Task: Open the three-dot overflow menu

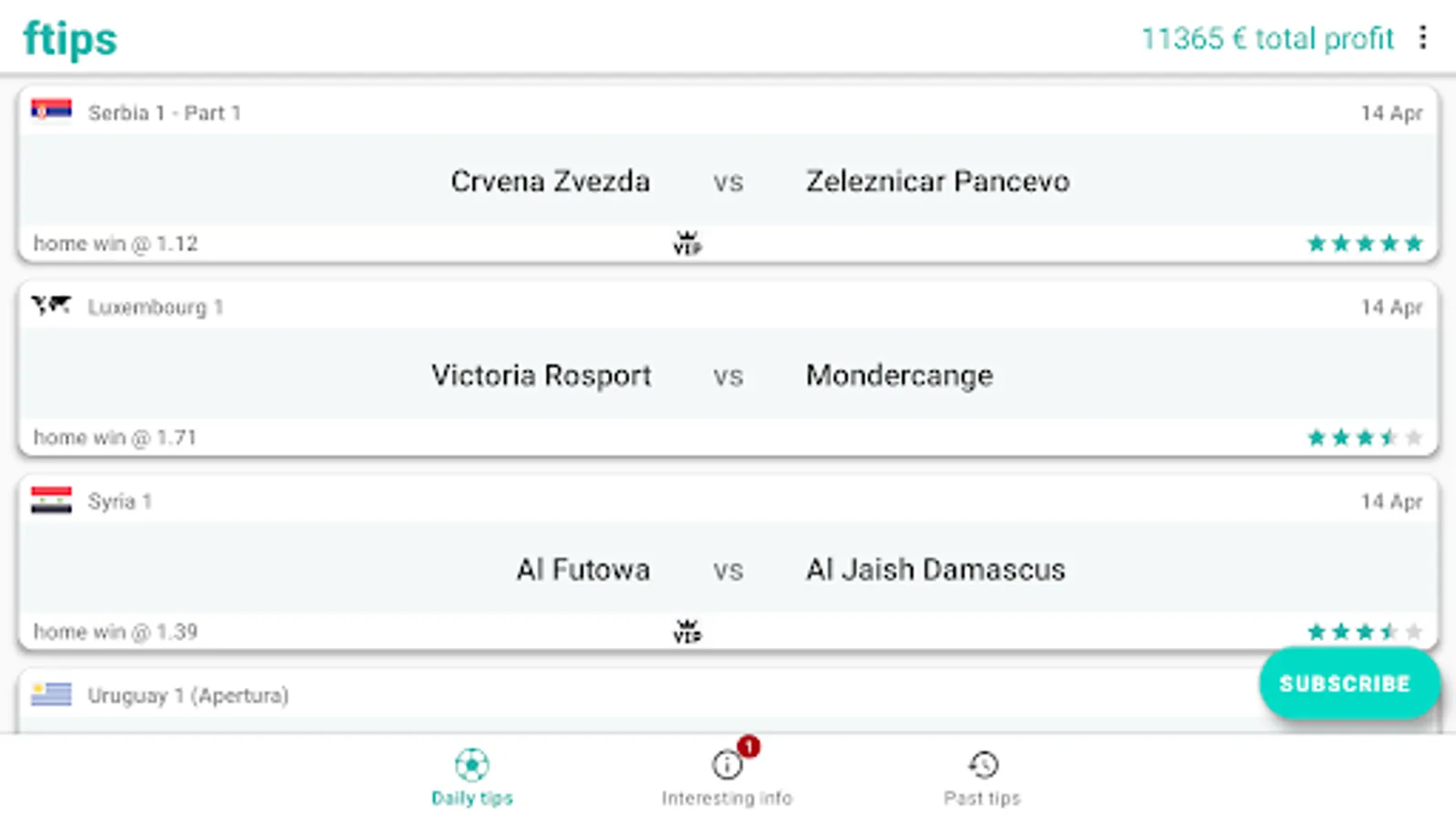Action: [1422, 37]
